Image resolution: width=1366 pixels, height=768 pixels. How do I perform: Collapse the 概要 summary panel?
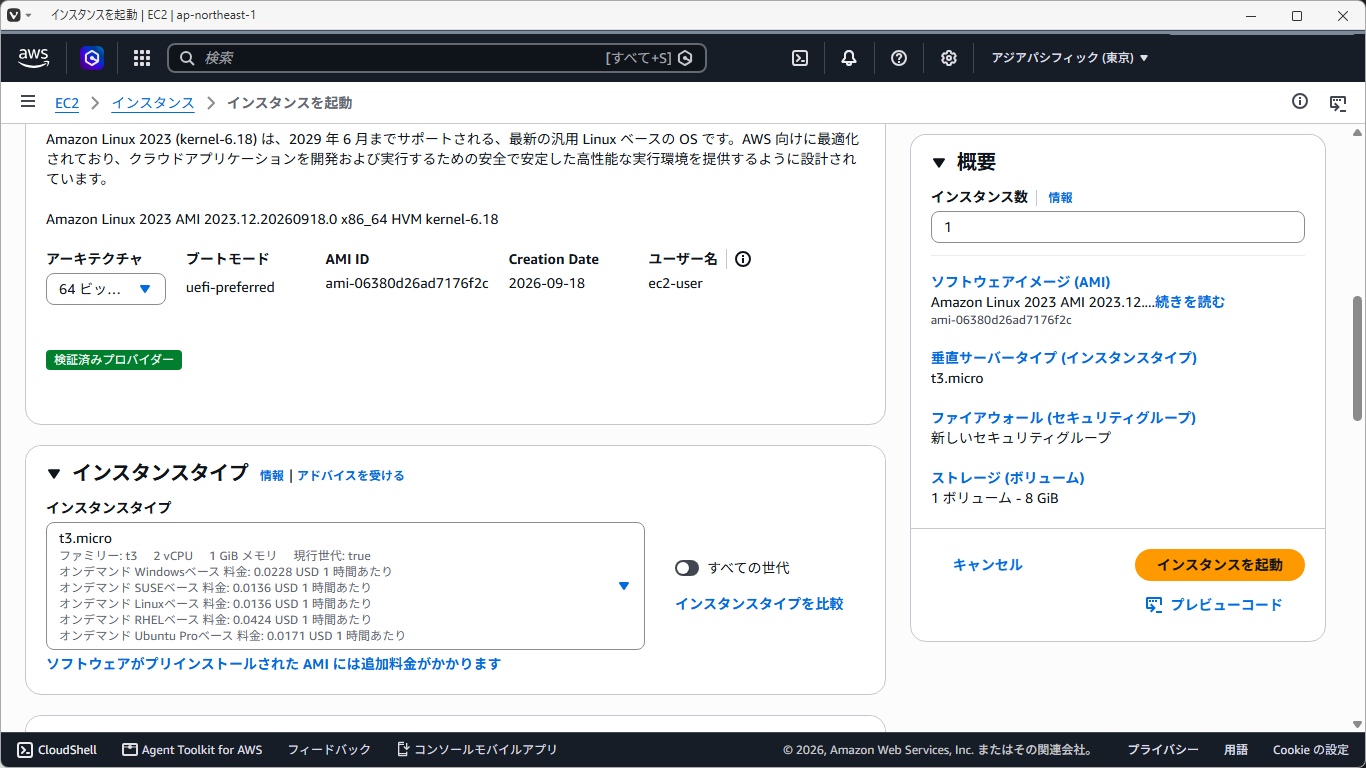[939, 163]
